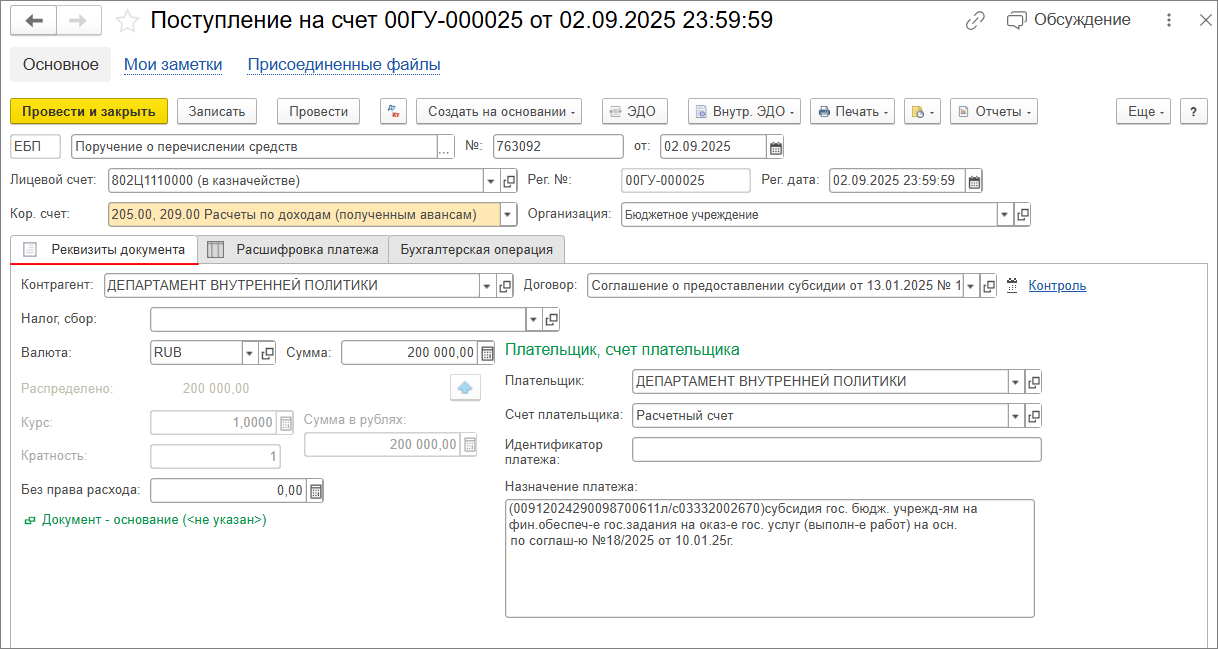This screenshot has height=649, width=1218.
Task: Open calculator for Без права расхода field
Action: (x=315, y=491)
